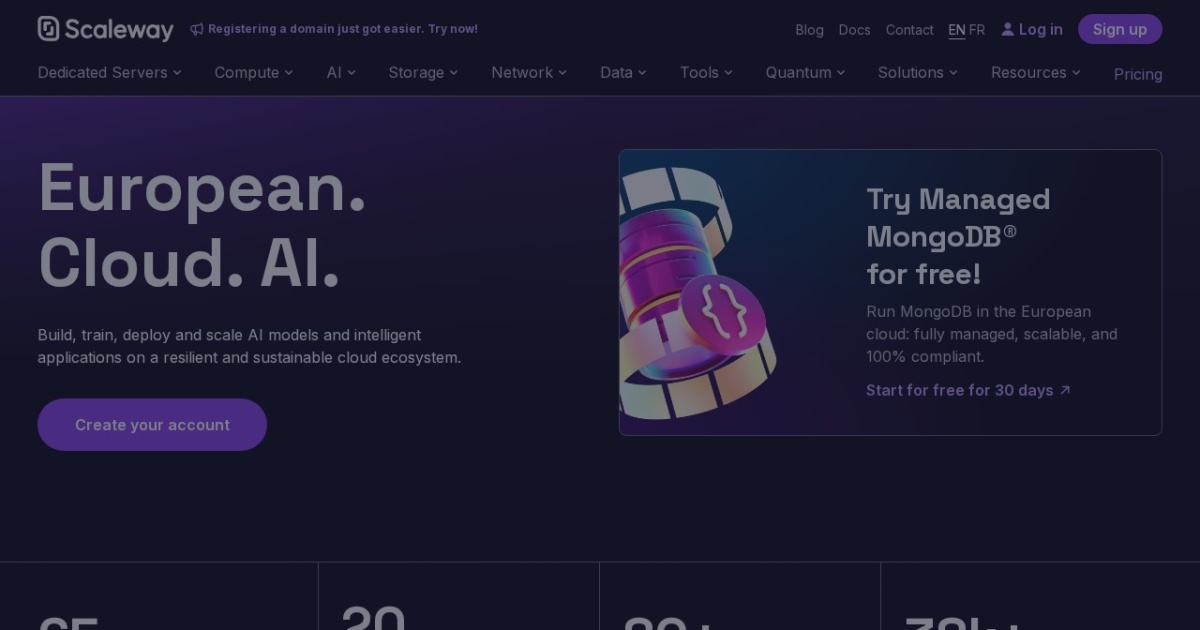Click the arrow icon beside Start for free

tap(1065, 390)
